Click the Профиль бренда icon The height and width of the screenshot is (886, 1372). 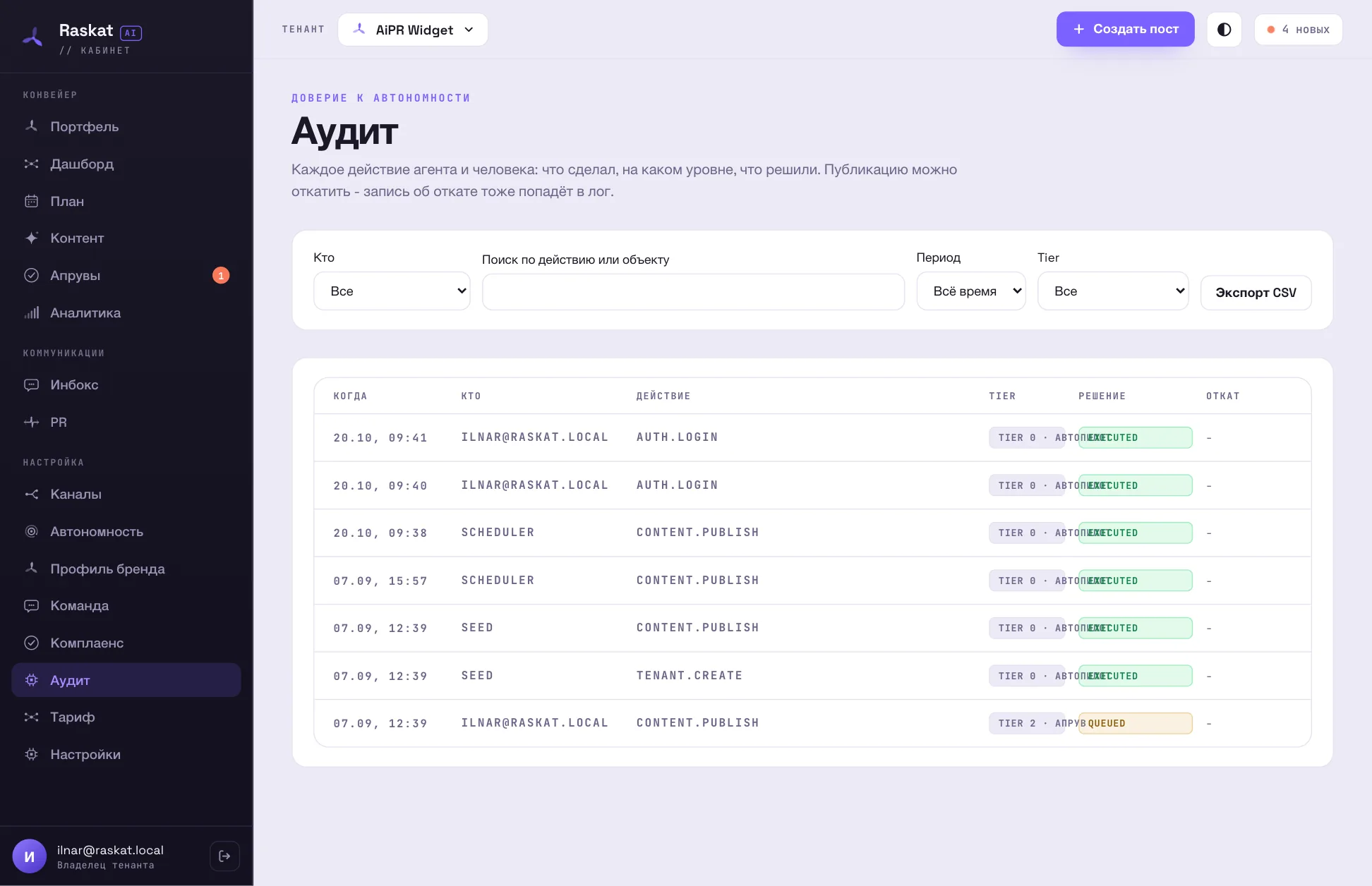click(x=31, y=569)
